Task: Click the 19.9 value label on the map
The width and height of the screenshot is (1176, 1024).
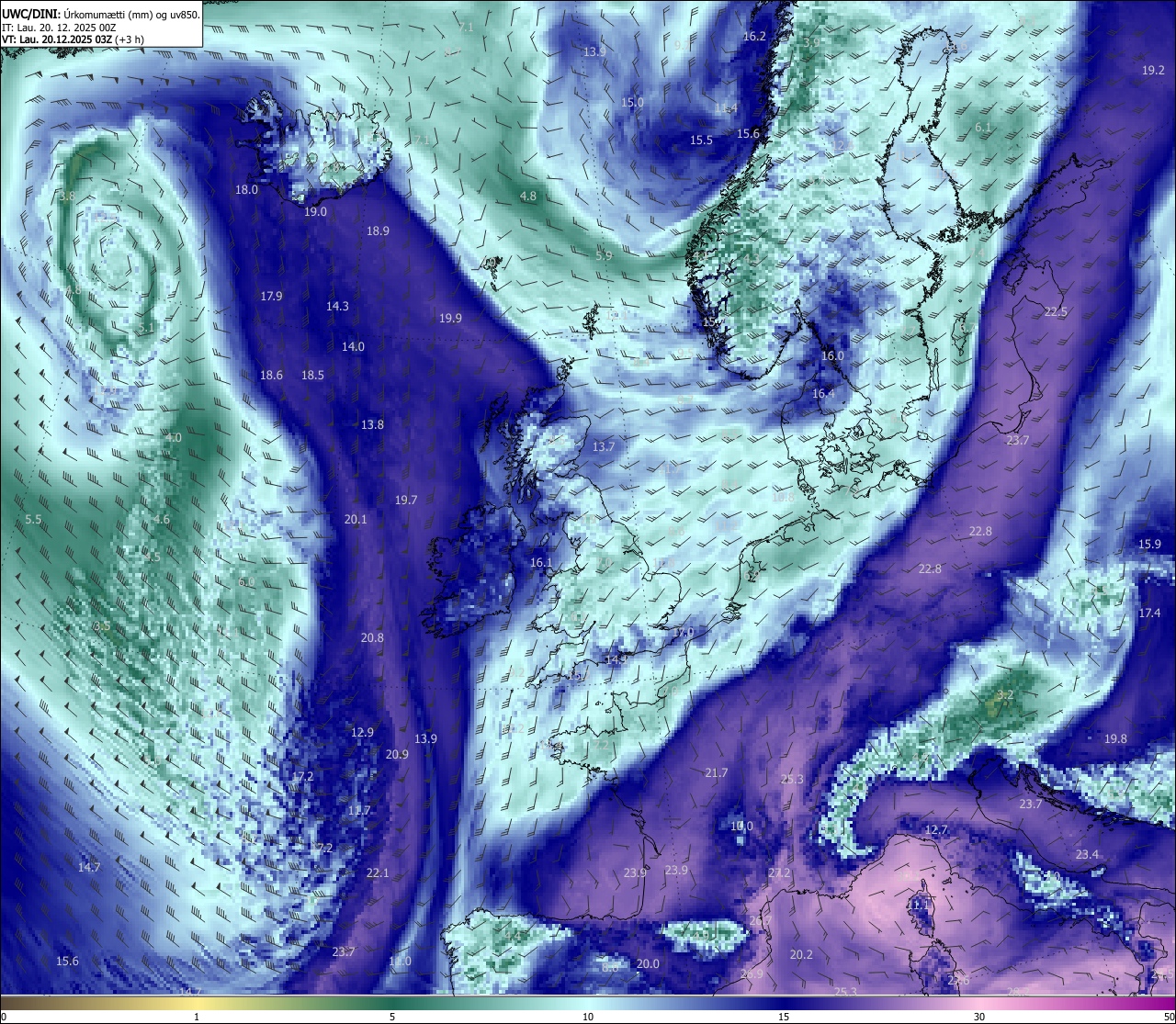Action: [450, 319]
